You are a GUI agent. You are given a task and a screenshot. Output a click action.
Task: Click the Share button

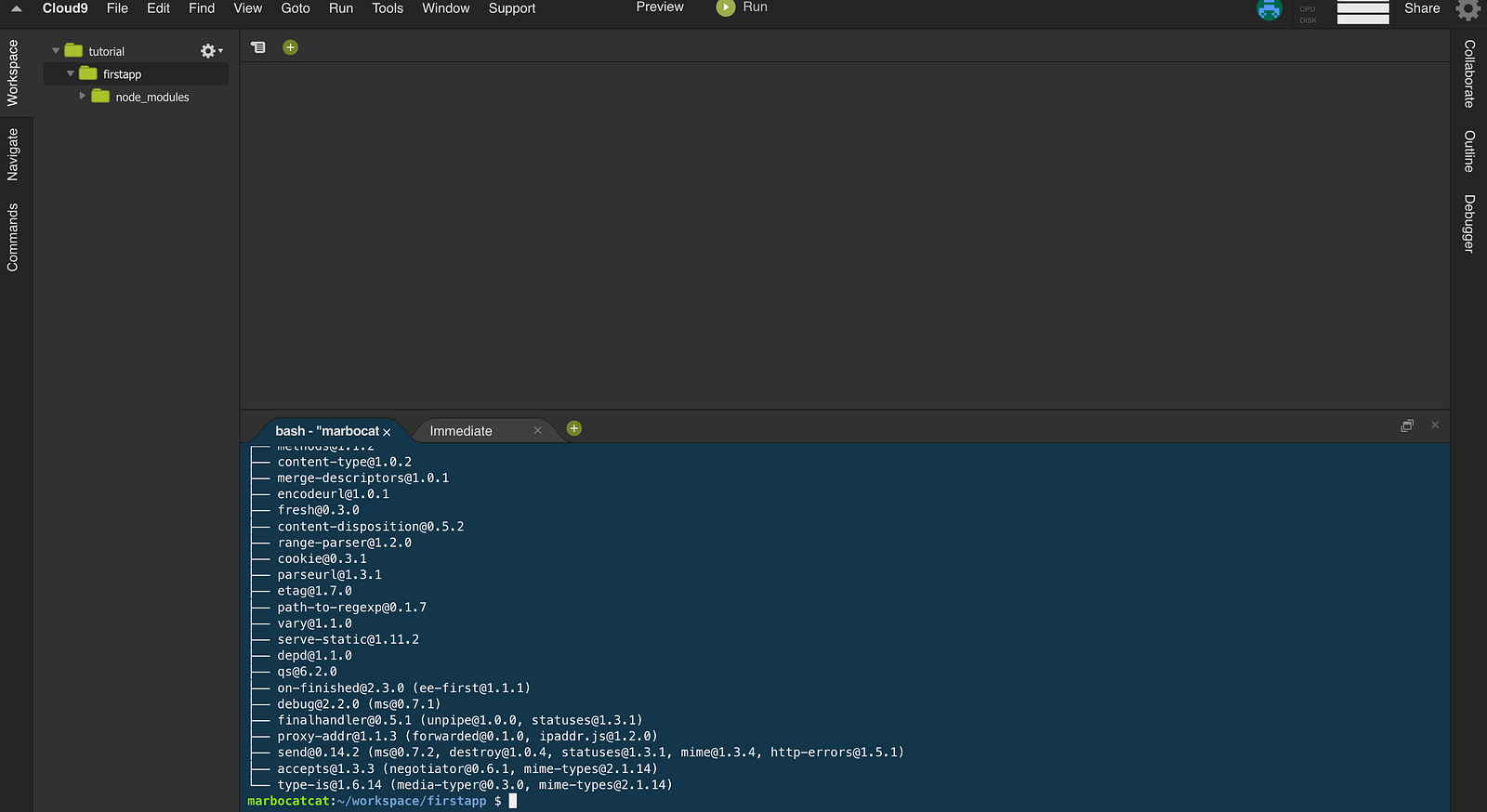pyautogui.click(x=1422, y=8)
